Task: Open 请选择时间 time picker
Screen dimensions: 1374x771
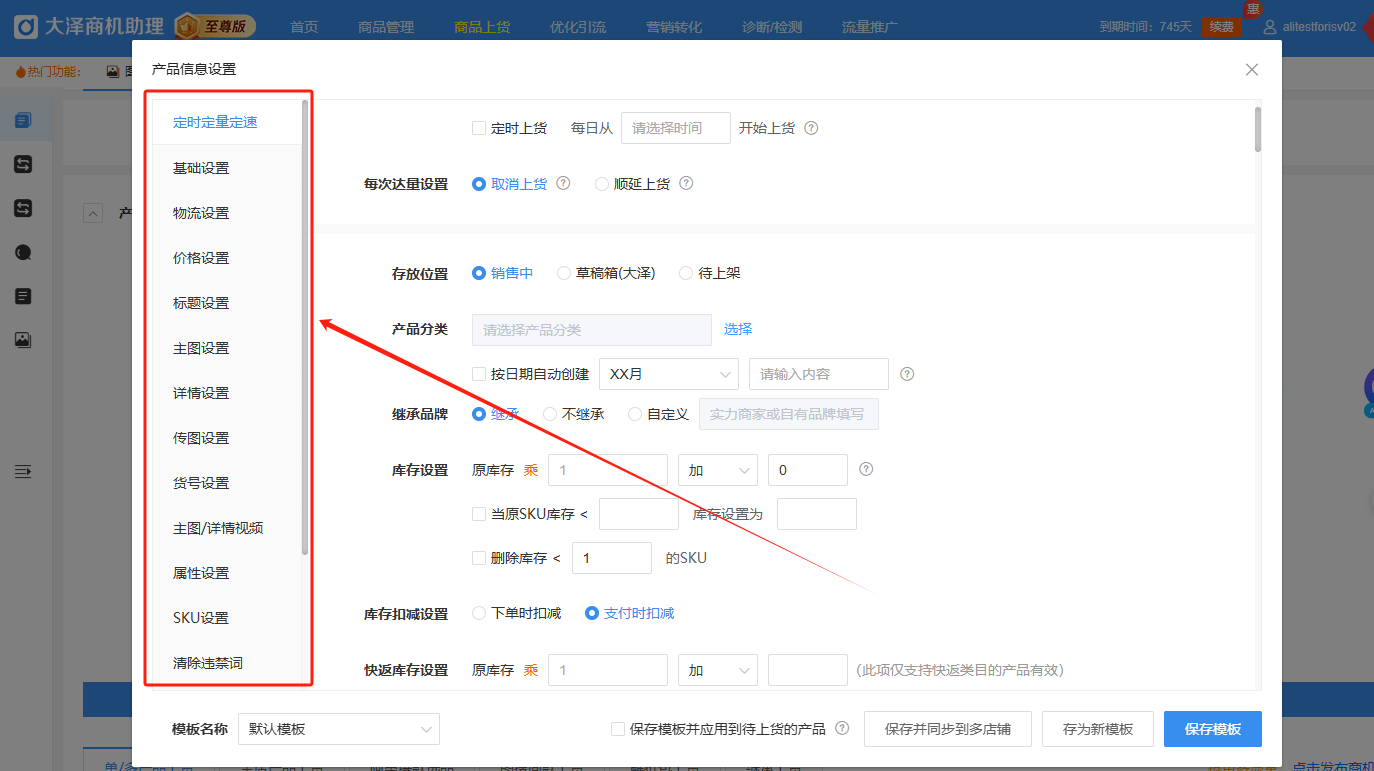Action: click(676, 128)
